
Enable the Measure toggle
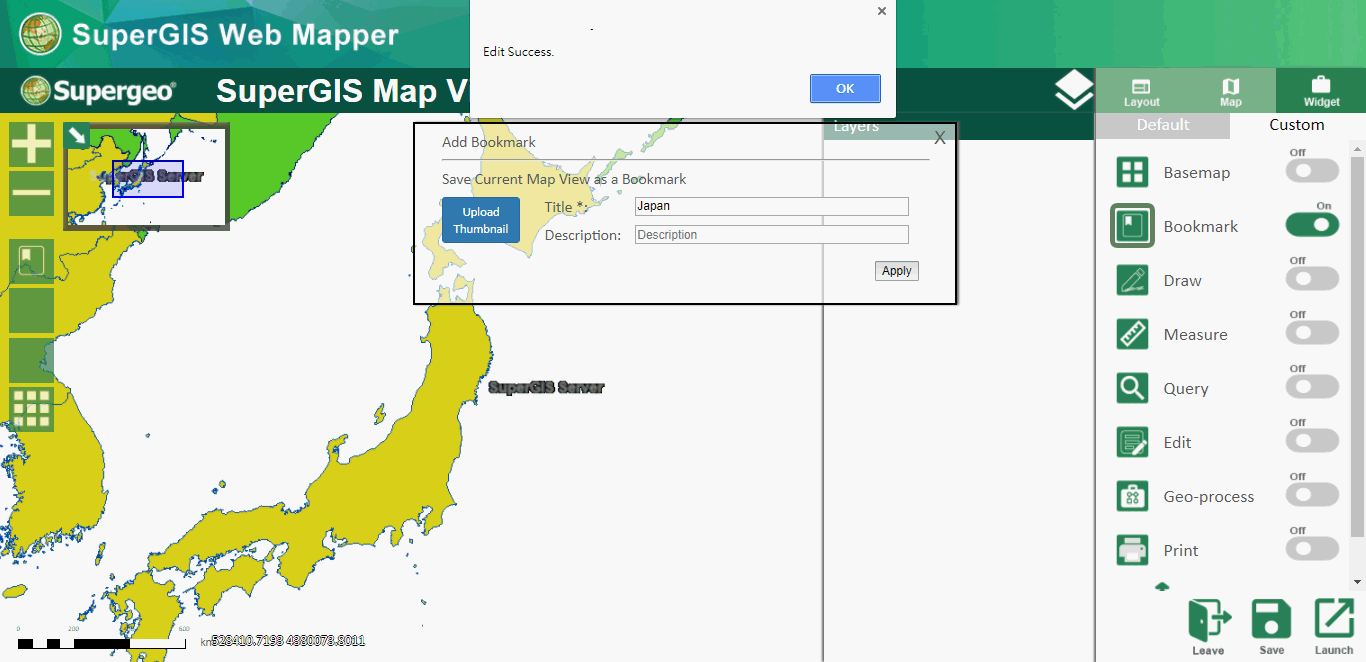(x=1312, y=333)
